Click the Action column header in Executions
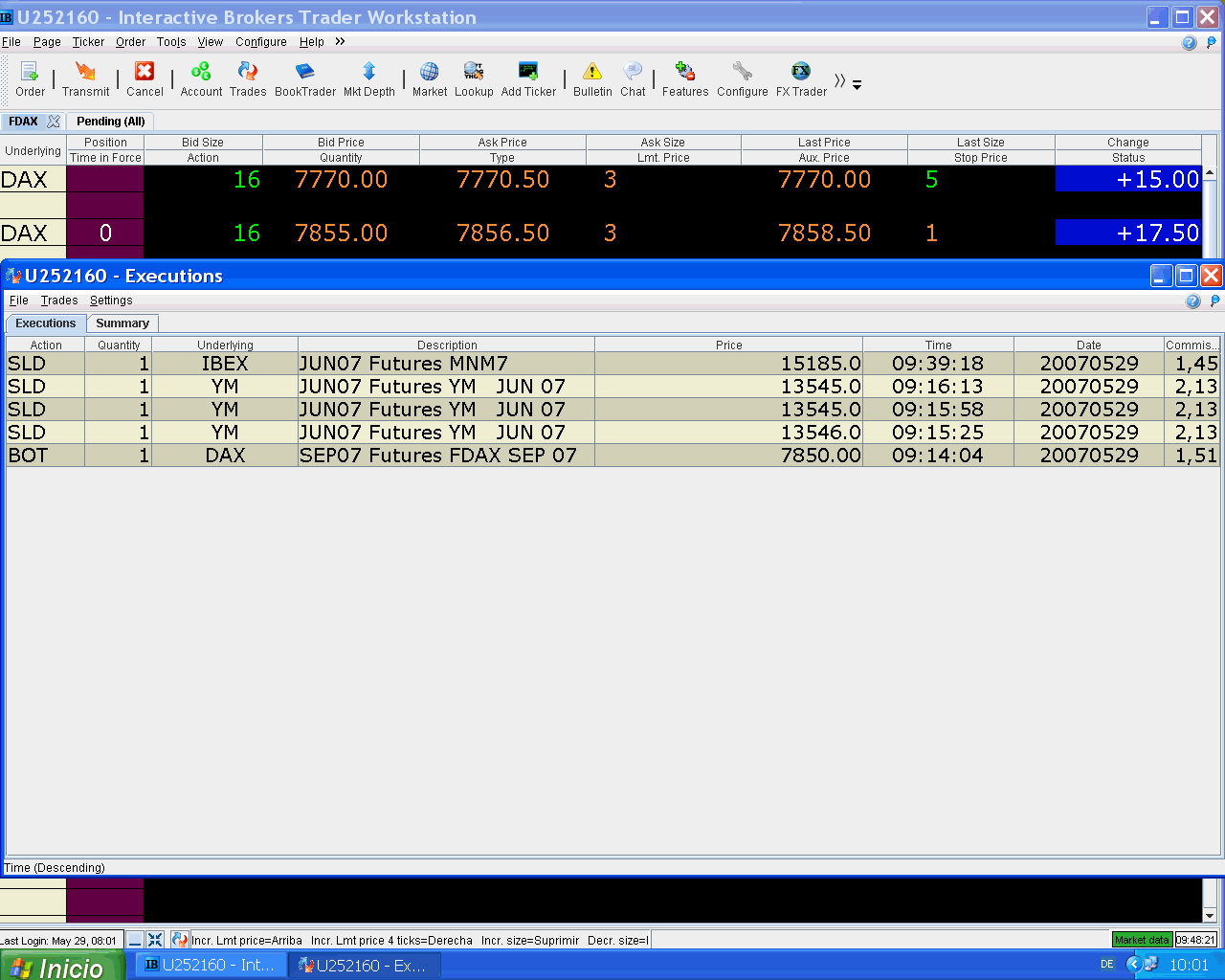 click(x=46, y=345)
